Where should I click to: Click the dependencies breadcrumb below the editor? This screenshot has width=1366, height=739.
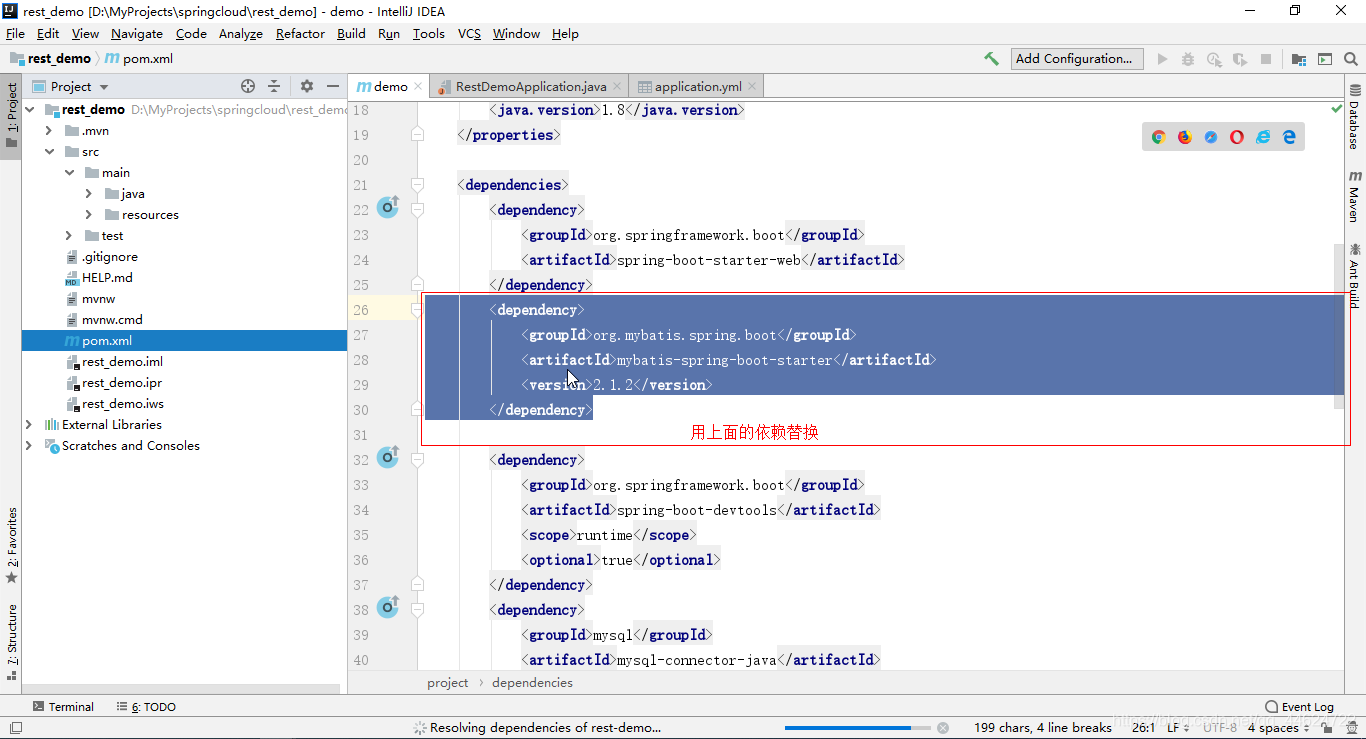(x=532, y=682)
